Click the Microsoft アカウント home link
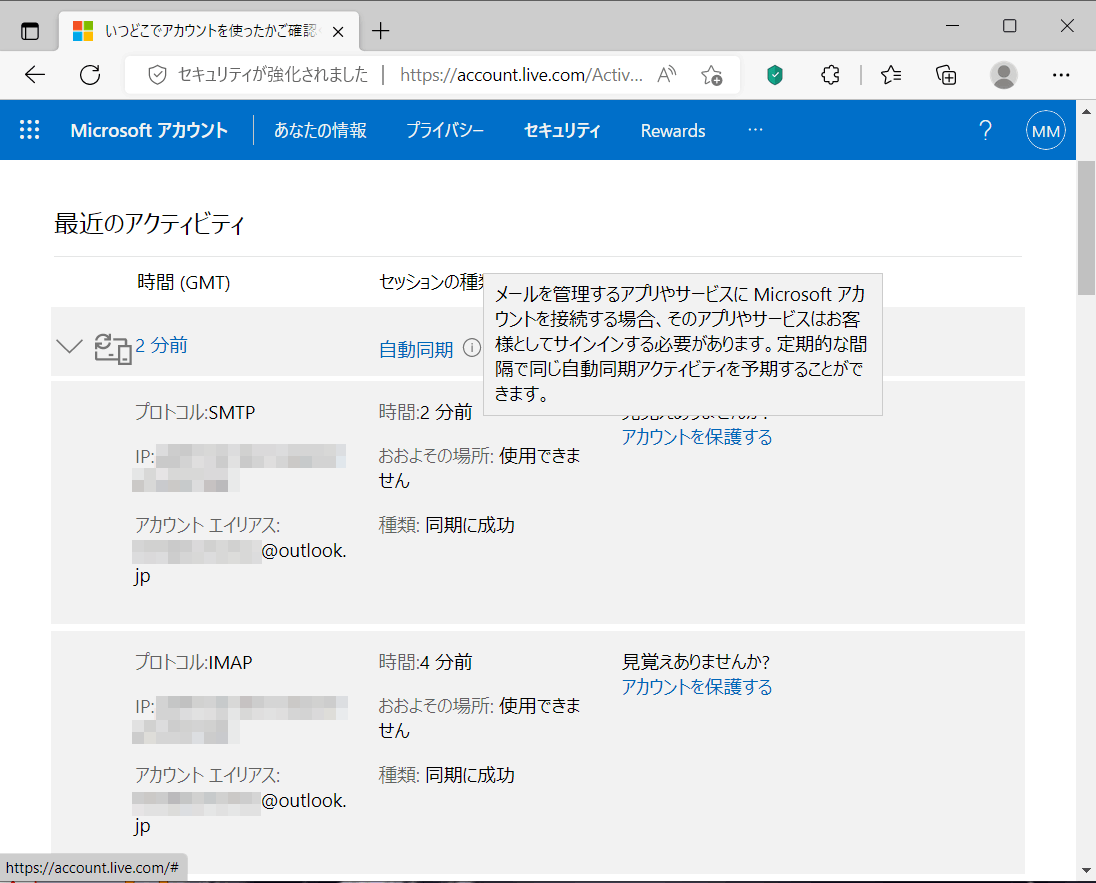This screenshot has width=1096, height=883. pyautogui.click(x=149, y=131)
